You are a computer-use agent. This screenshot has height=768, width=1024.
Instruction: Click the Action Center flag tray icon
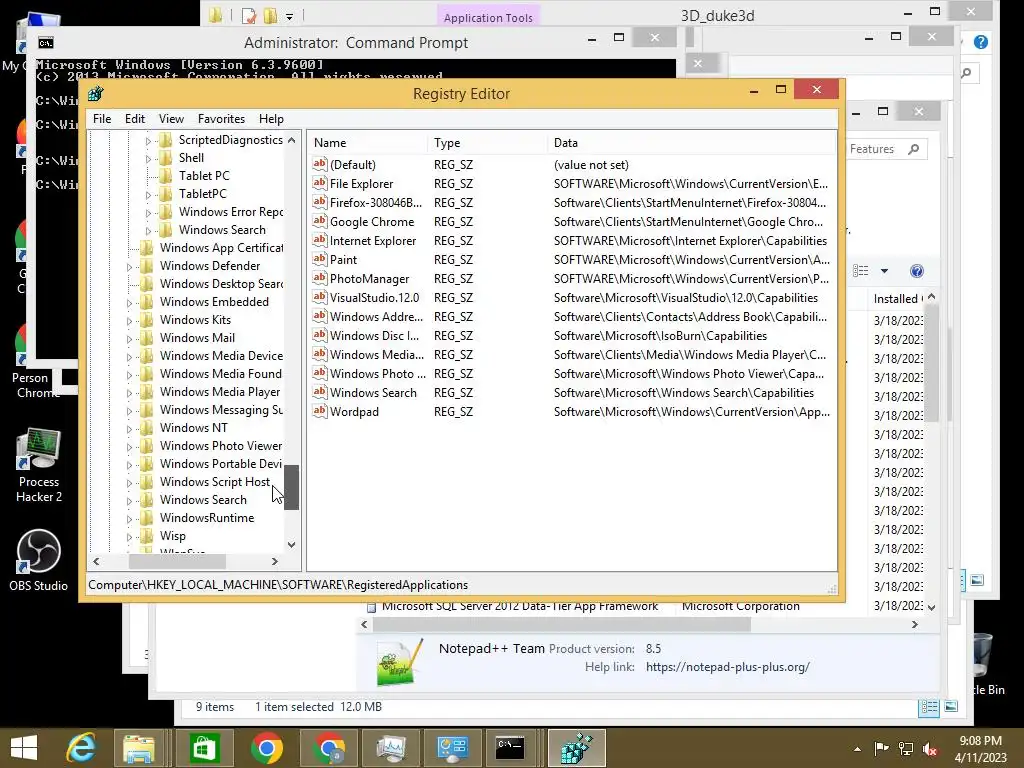(881, 749)
